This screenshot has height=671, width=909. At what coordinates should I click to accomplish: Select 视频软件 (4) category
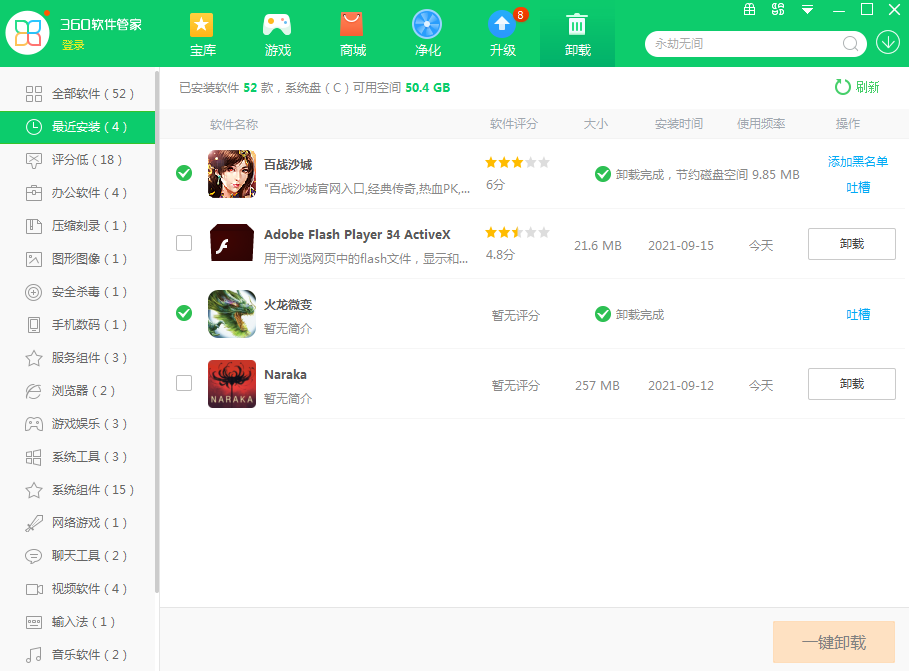click(78, 590)
